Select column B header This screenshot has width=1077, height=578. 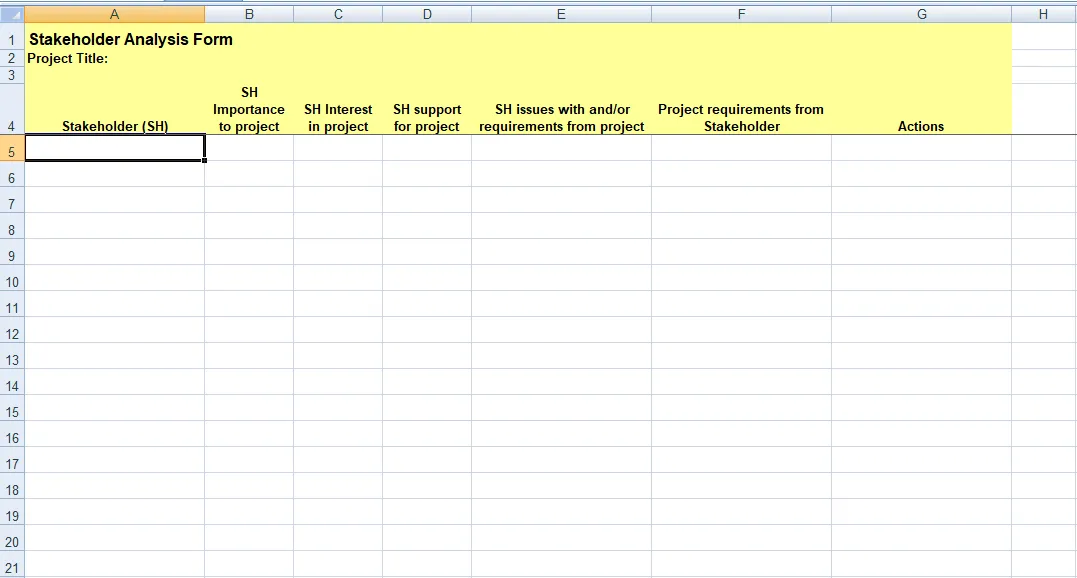(x=249, y=14)
